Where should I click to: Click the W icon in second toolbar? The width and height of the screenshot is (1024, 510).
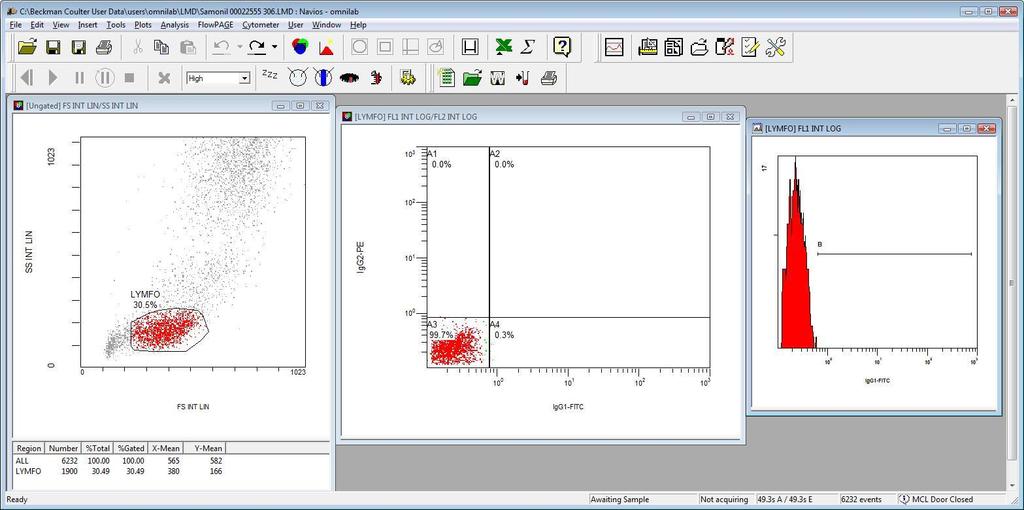[x=497, y=78]
